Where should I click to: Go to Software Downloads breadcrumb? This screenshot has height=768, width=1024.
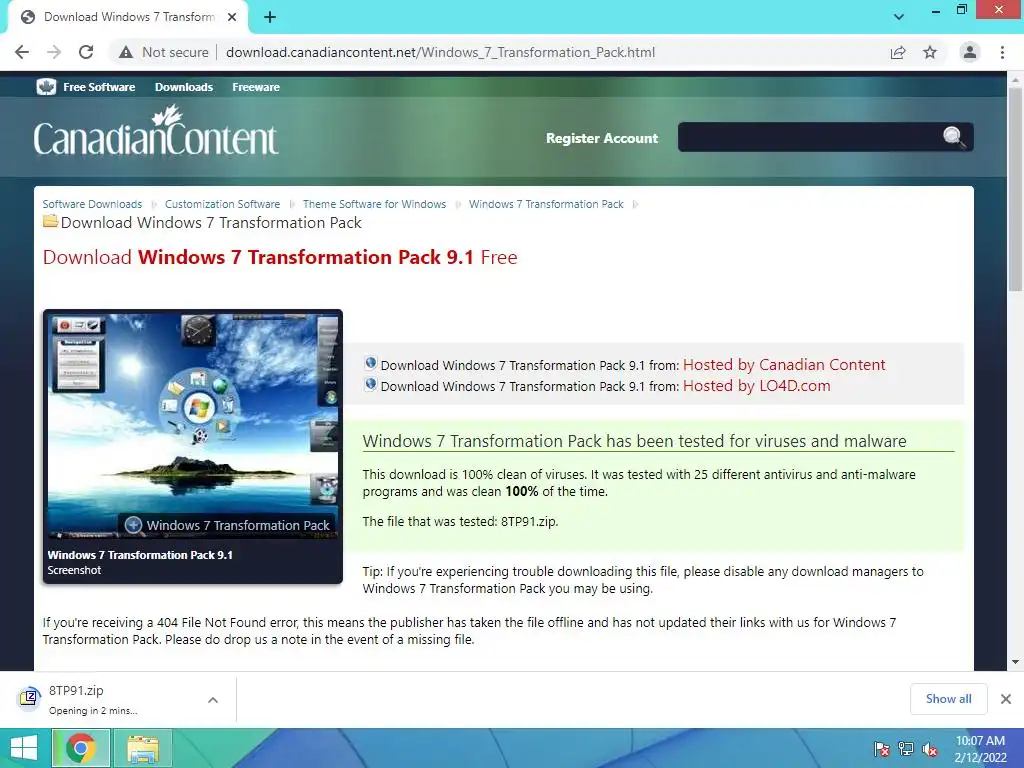tap(92, 204)
